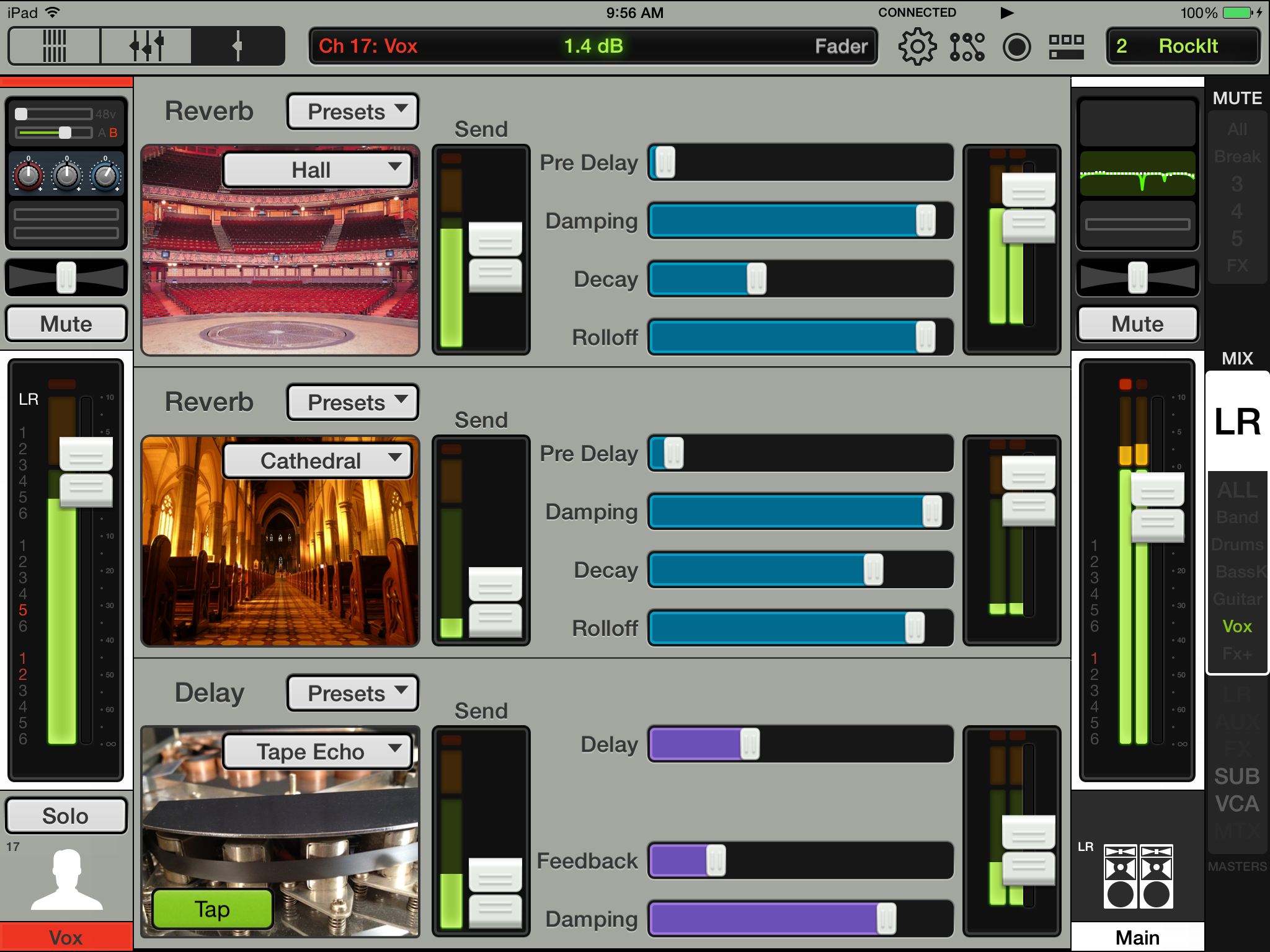Expand the Cathedral reverb type dropdown
The height and width of the screenshot is (952, 1270).
coord(317,461)
